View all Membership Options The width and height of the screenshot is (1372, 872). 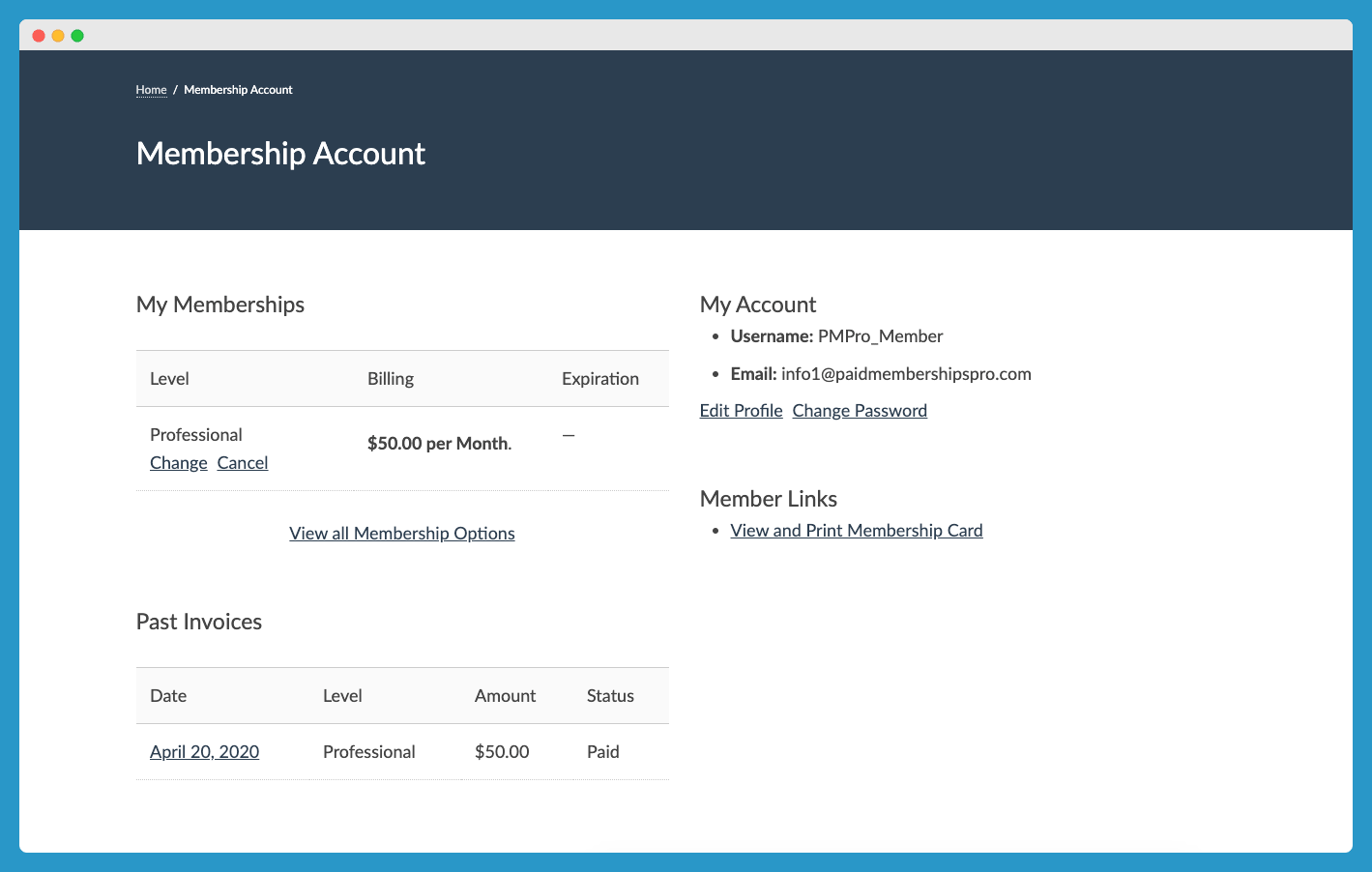401,533
